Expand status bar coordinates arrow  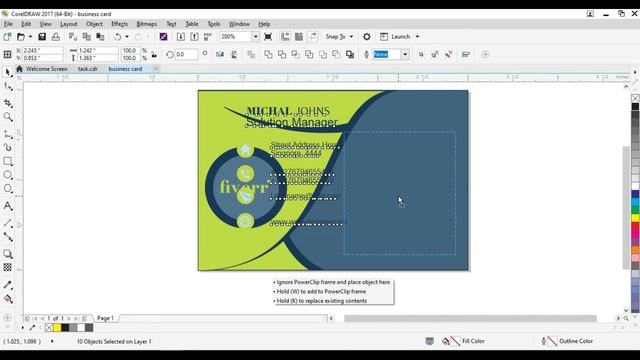click(52, 341)
